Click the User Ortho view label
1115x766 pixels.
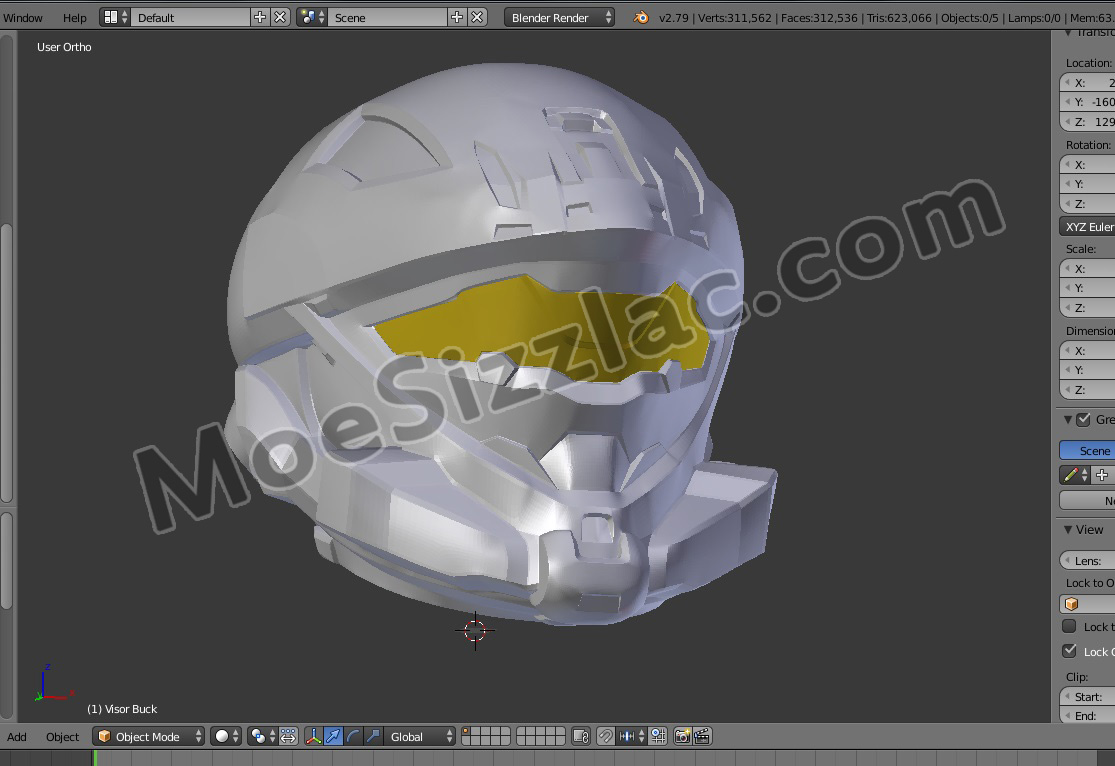(x=64, y=47)
